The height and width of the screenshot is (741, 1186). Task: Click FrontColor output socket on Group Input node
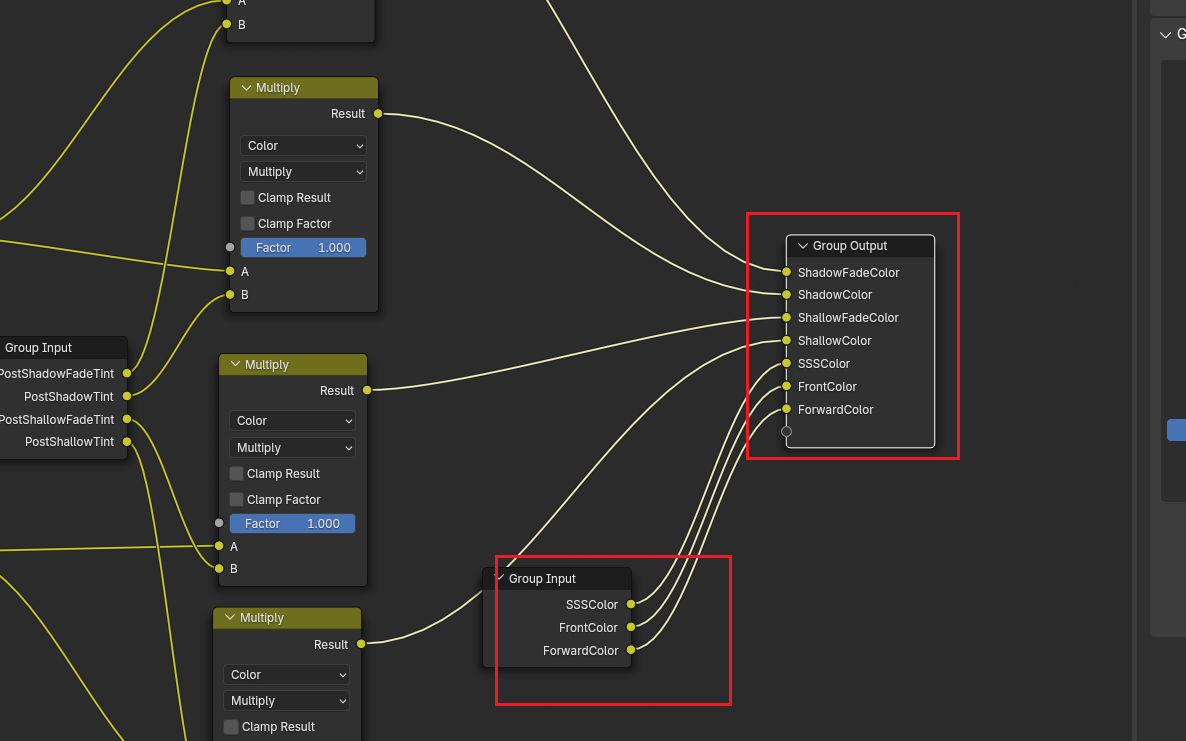[631, 627]
